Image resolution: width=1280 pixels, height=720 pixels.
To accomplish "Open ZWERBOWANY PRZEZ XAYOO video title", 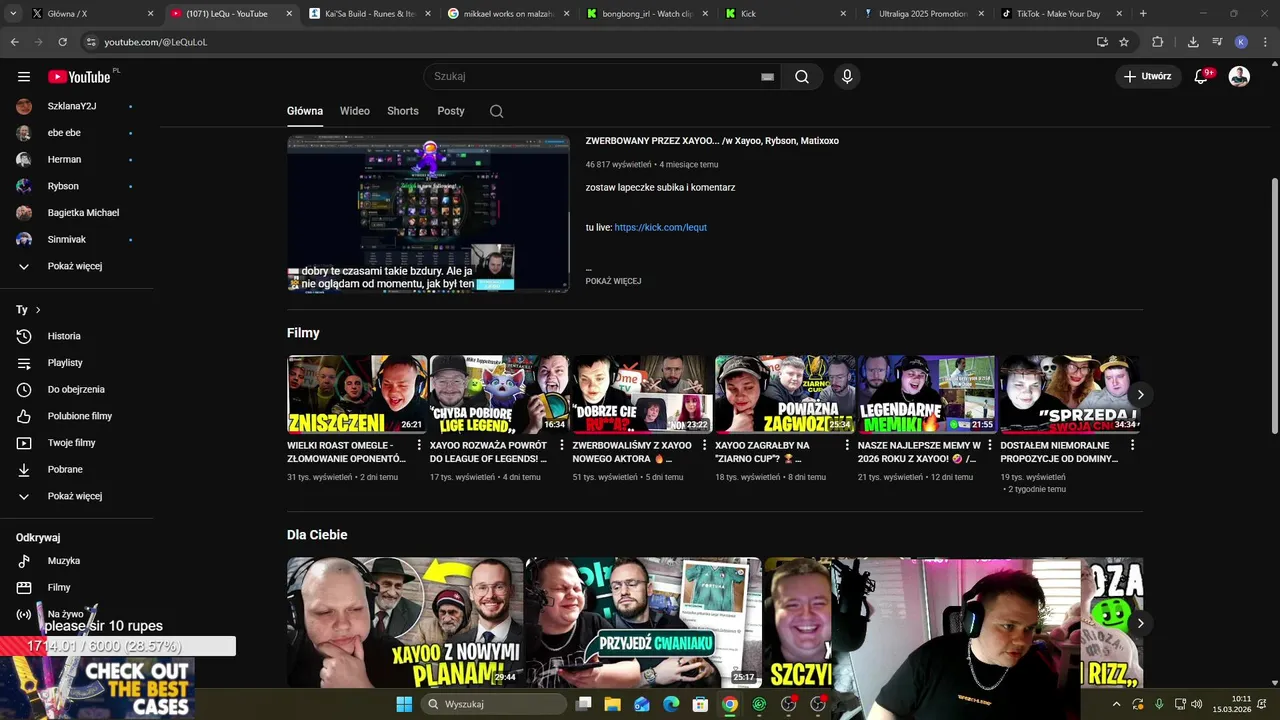I will [712, 141].
